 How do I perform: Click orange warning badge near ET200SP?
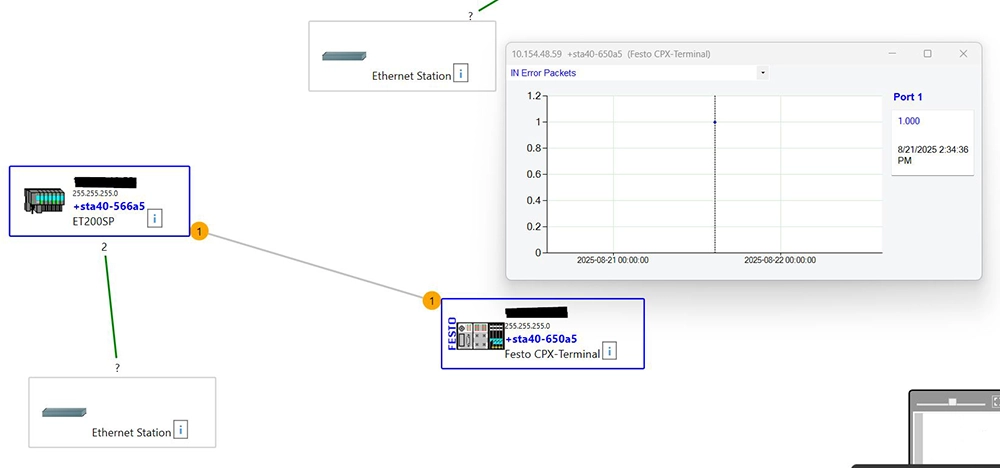pos(198,232)
